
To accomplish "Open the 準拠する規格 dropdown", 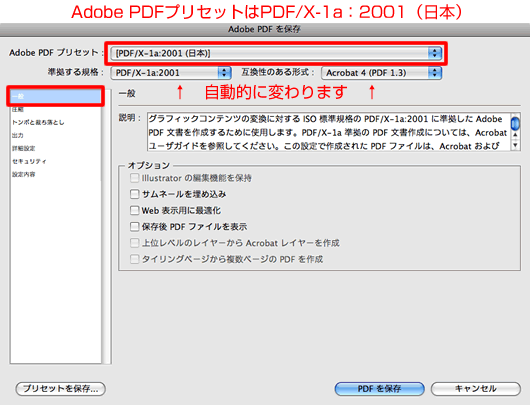I will click(171, 73).
